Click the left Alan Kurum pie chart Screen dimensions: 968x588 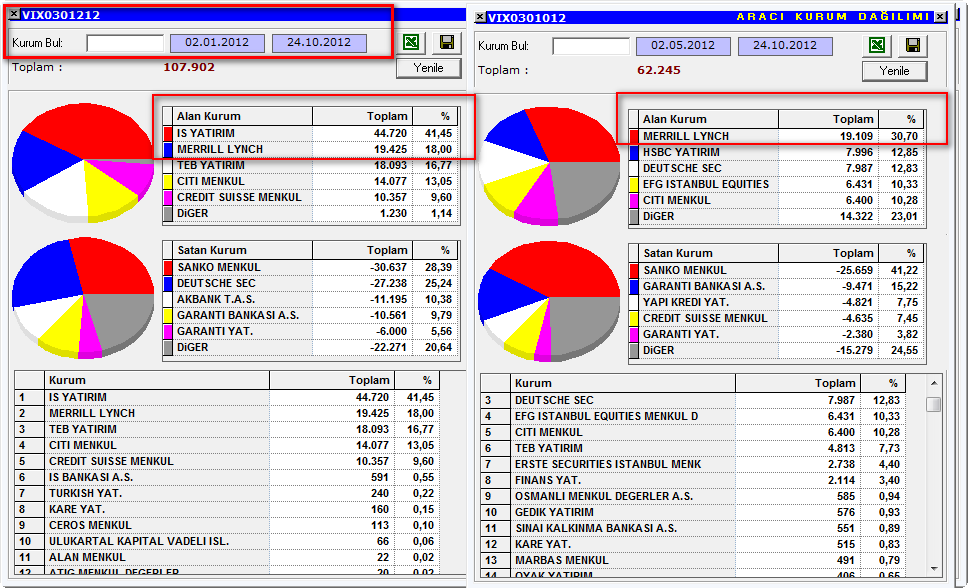[83, 162]
